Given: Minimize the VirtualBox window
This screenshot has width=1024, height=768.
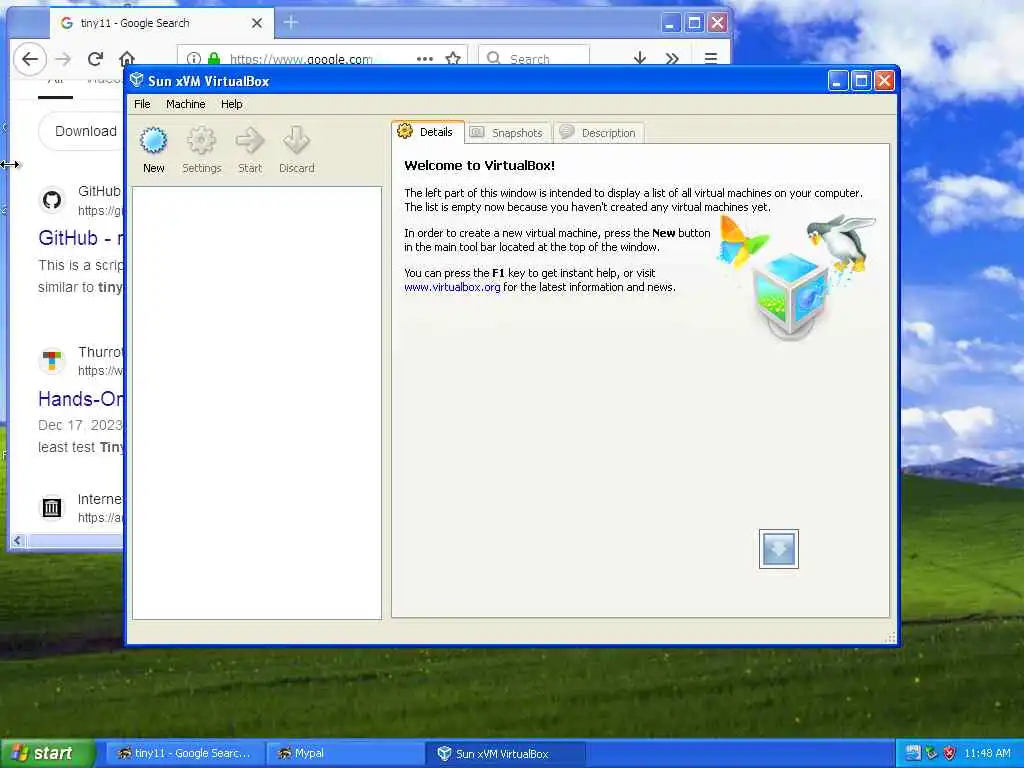Looking at the screenshot, I should click(x=839, y=80).
